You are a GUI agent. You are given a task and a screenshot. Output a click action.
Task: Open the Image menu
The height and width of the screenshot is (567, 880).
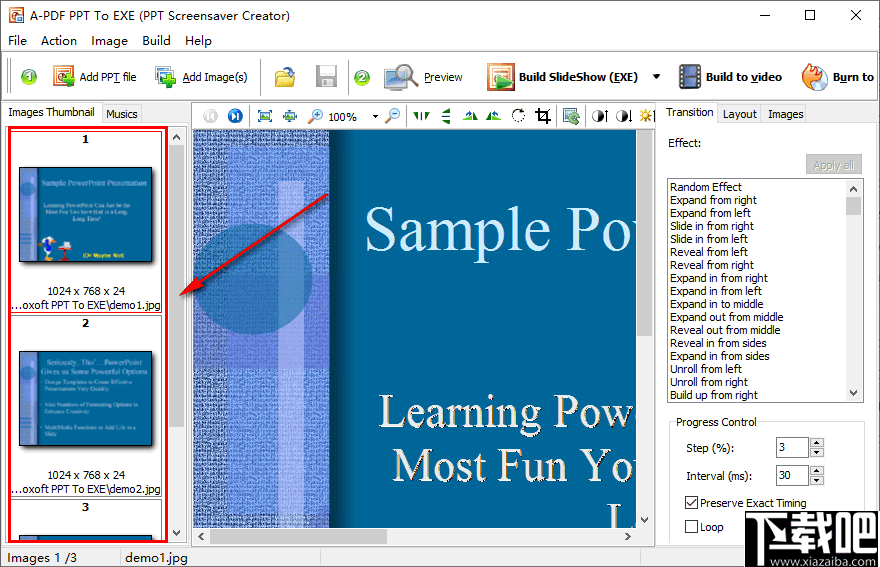109,41
